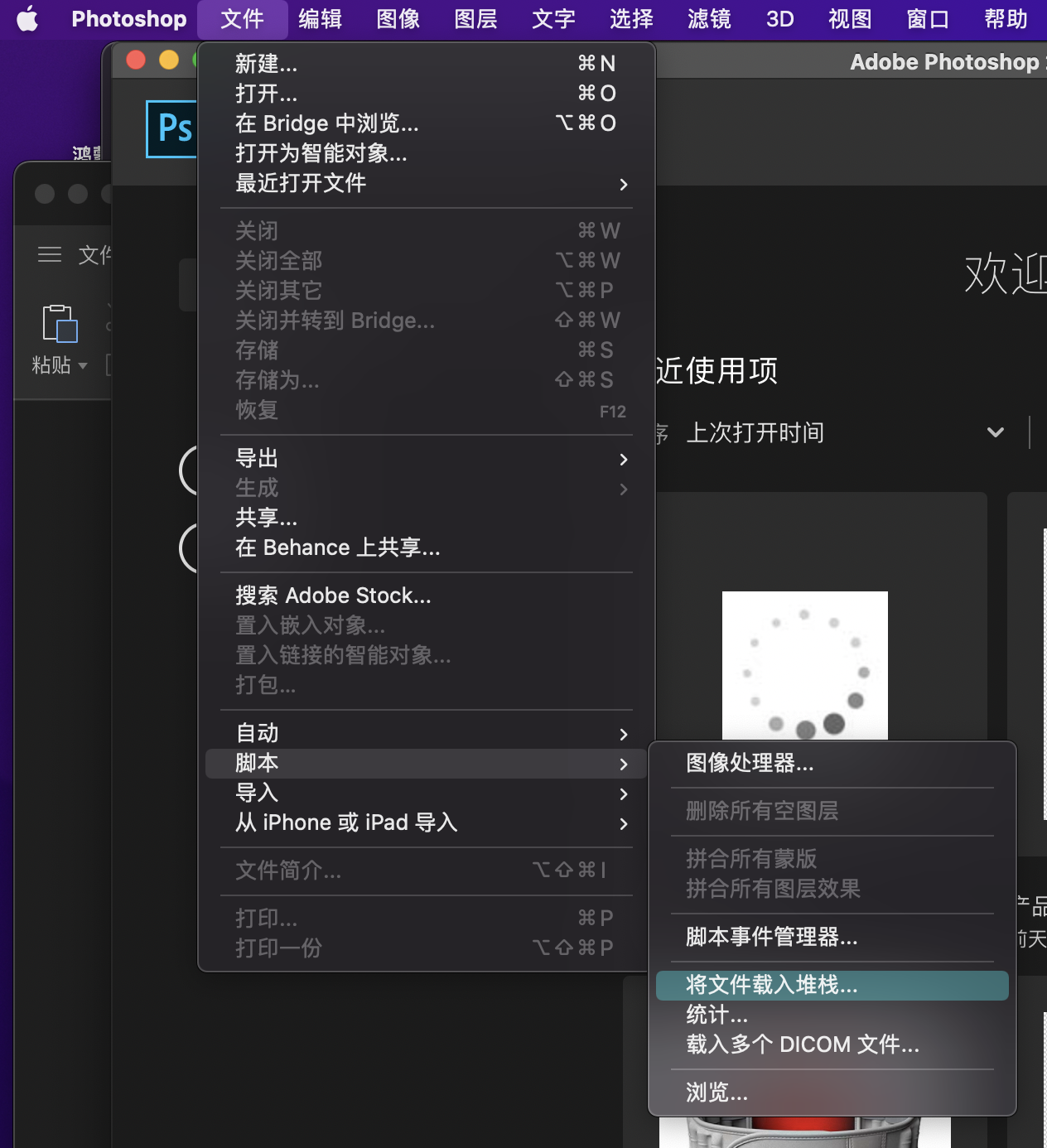1047x1148 pixels.
Task: Open the 图层 menu in menu bar
Action: pos(475,19)
